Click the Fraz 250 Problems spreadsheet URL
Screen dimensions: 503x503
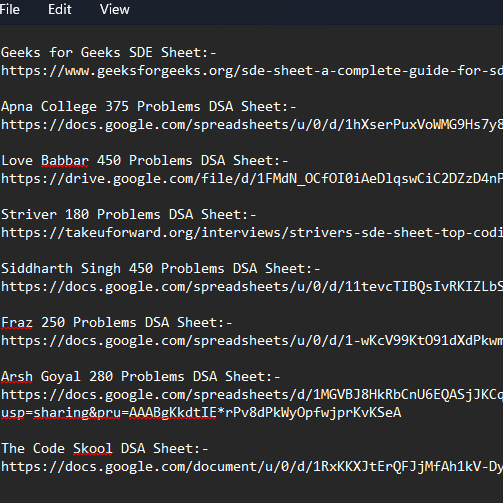252,341
